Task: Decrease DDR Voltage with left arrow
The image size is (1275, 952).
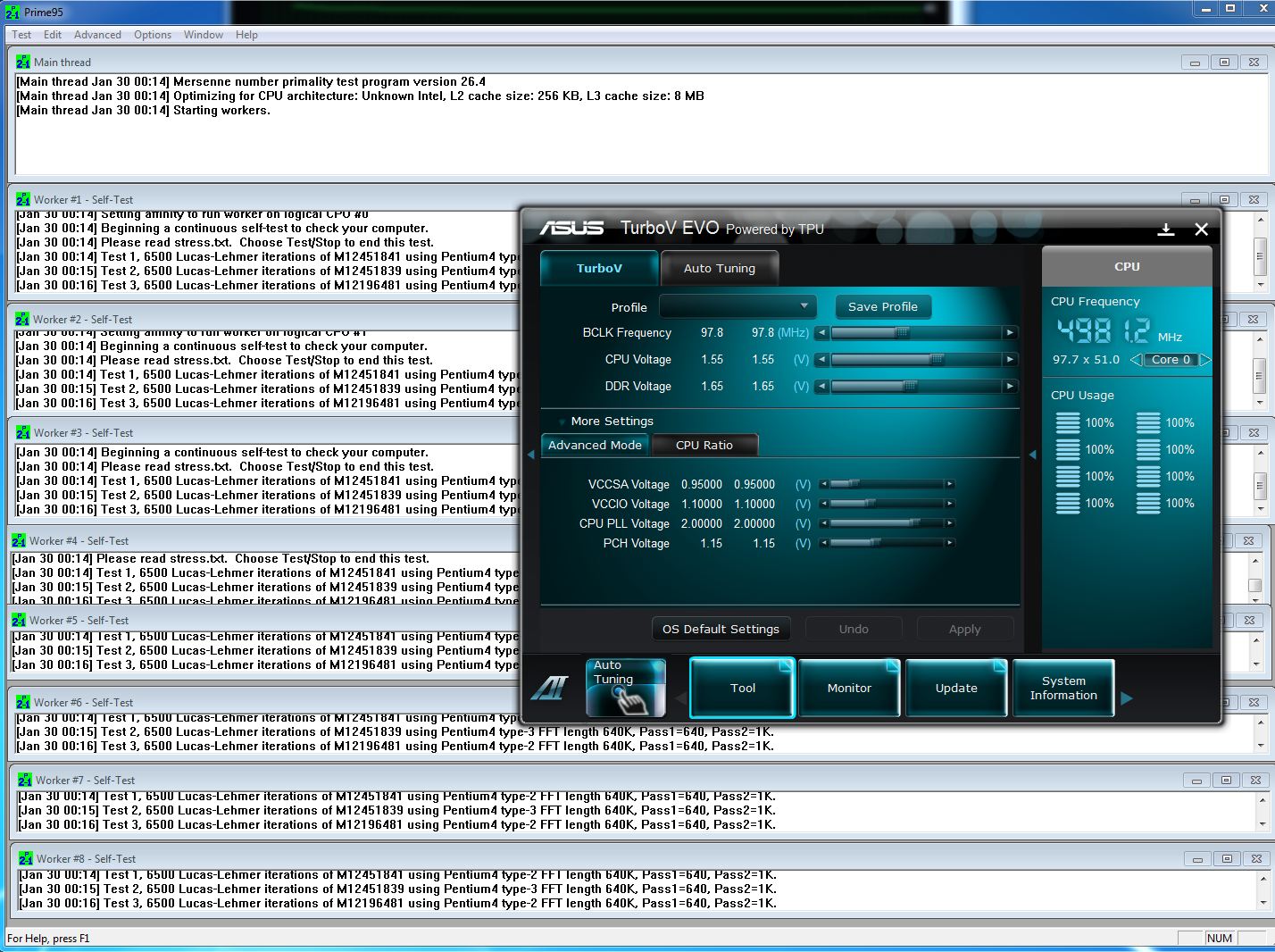Action: click(821, 387)
